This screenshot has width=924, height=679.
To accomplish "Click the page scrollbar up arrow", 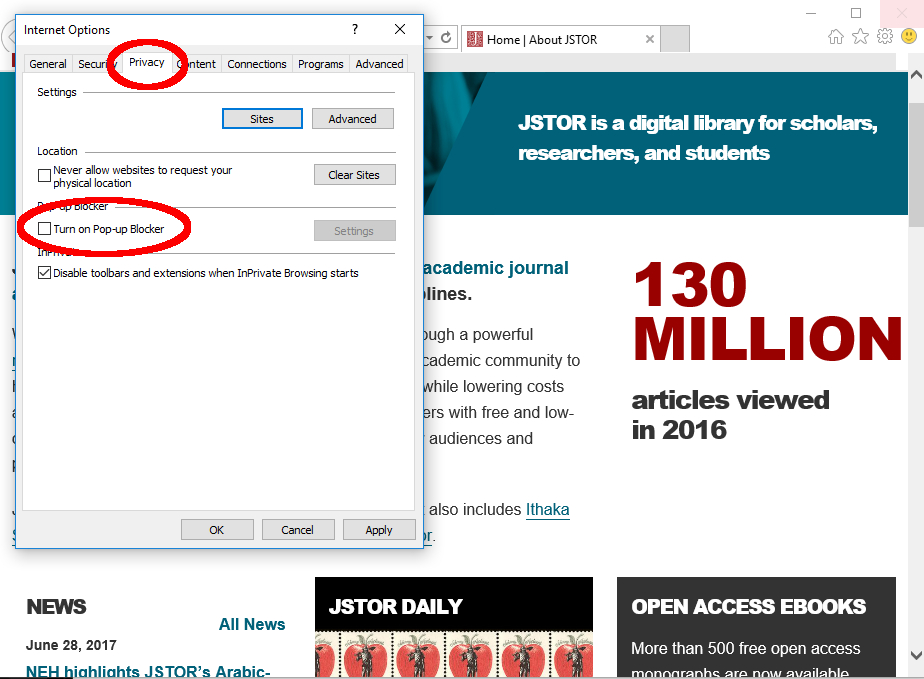I will click(x=916, y=75).
